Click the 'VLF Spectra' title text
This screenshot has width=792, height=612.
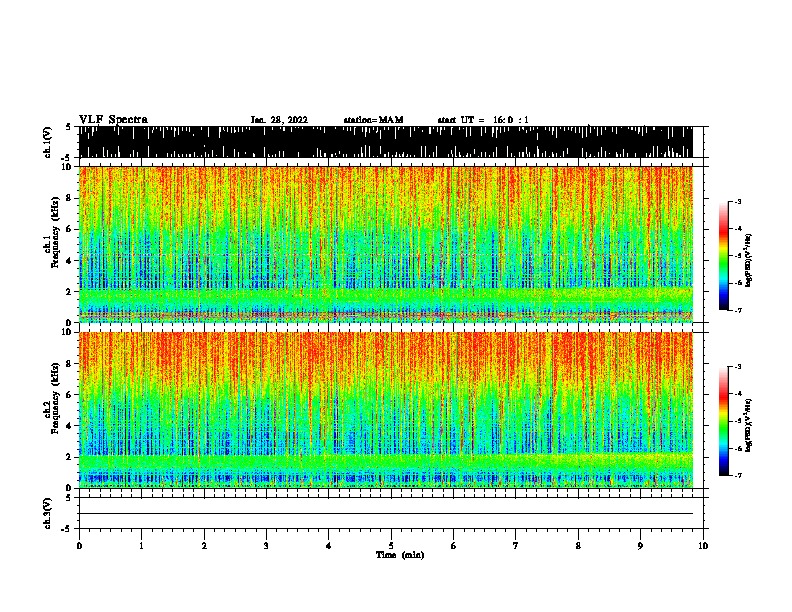(113, 120)
